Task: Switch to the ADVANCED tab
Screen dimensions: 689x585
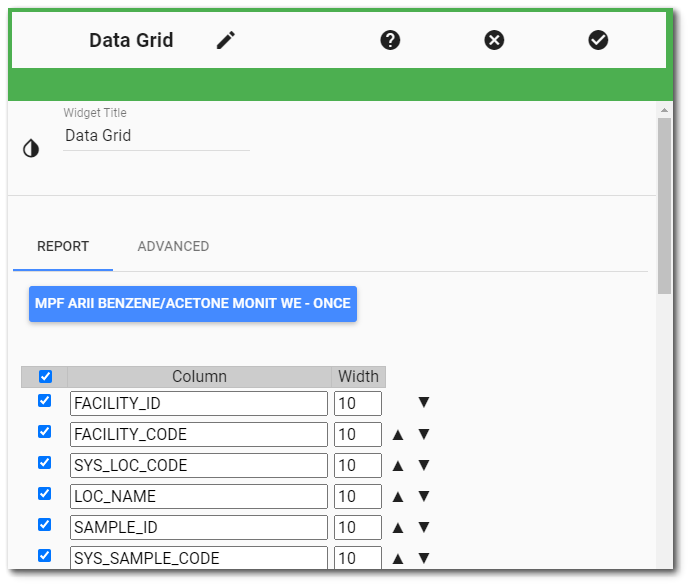Action: (x=173, y=246)
